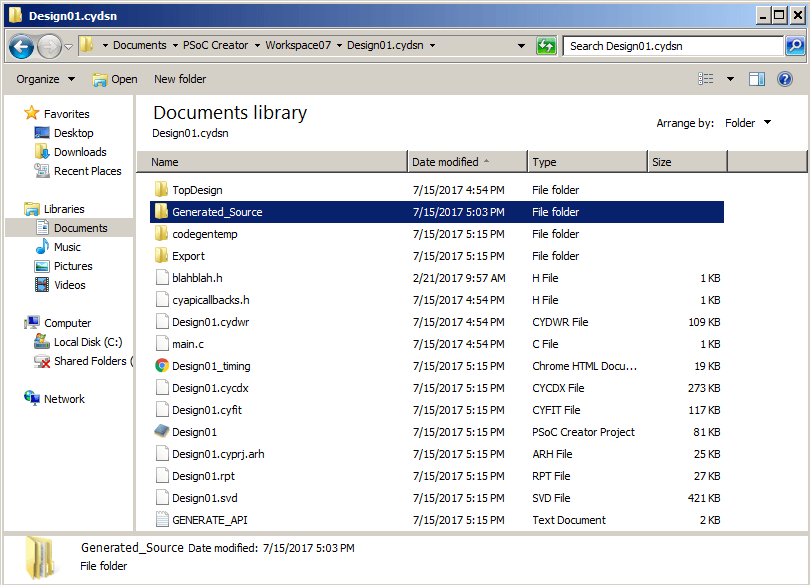Expand the dropdown arrow after Workspace07 breadcrumb
Image resolution: width=810 pixels, height=585 pixels.
point(339,45)
